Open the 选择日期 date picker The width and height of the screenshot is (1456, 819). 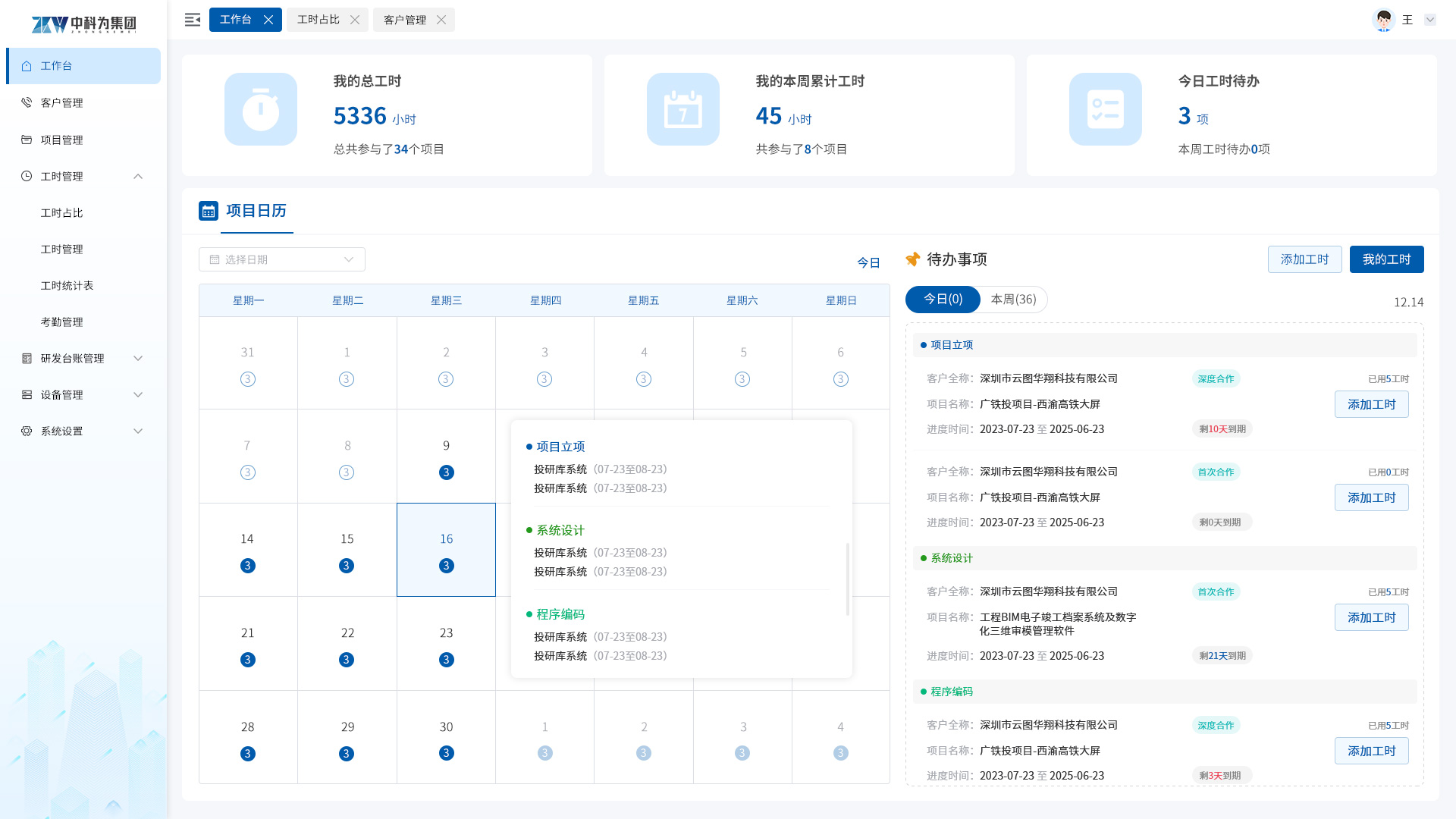tap(281, 259)
